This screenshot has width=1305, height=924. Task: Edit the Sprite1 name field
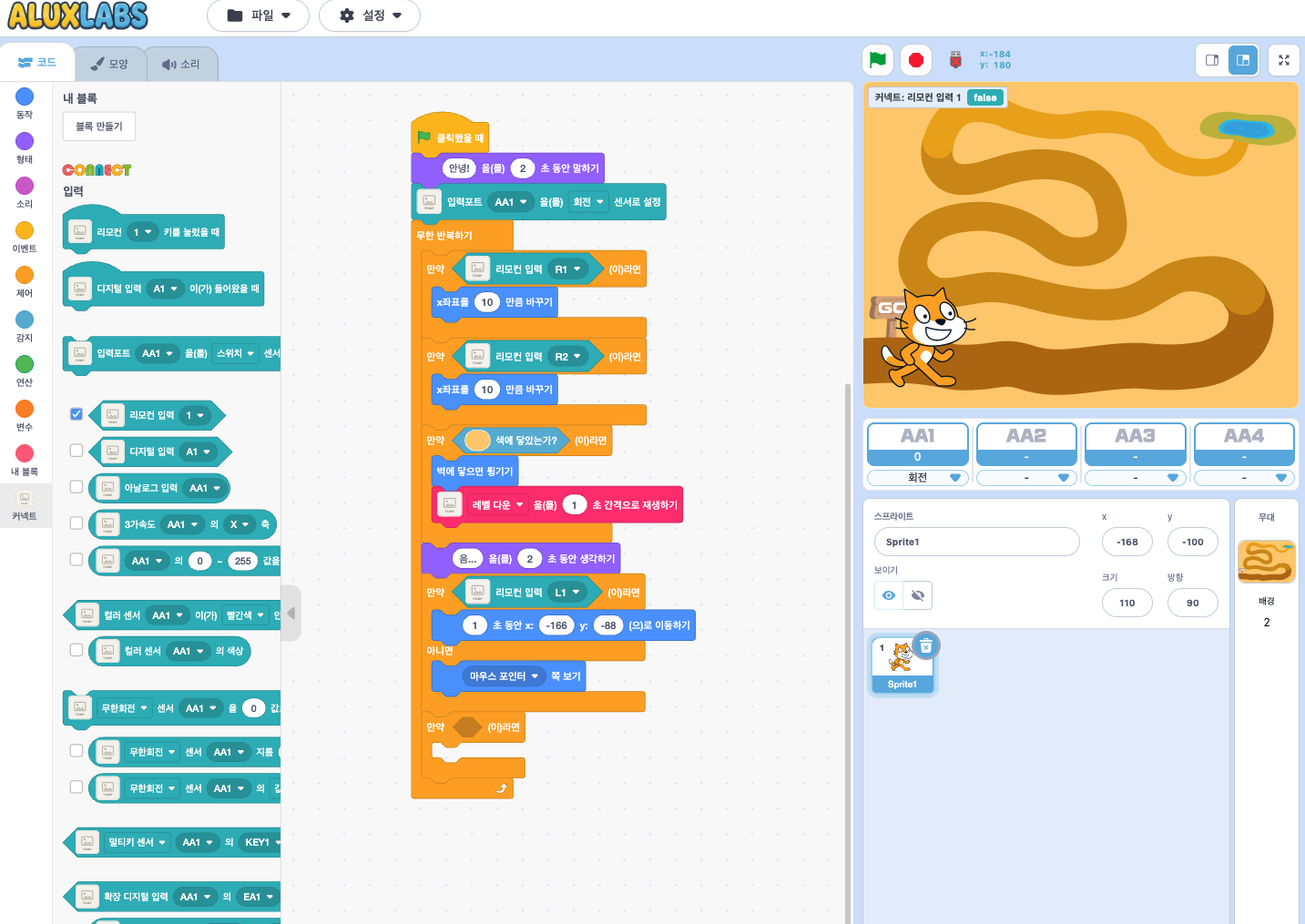tap(976, 542)
